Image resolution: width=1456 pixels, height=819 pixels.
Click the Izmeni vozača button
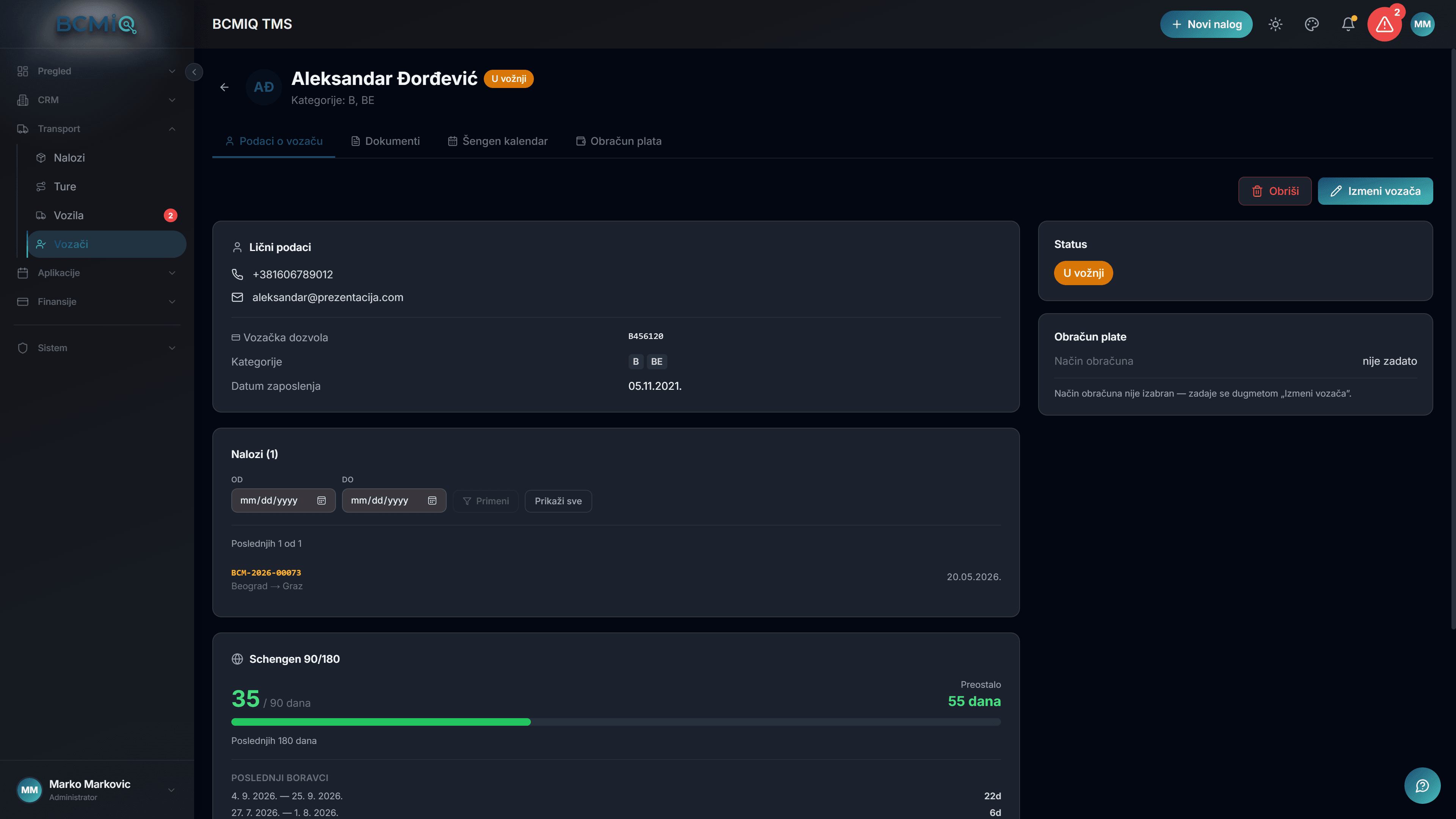click(x=1375, y=191)
